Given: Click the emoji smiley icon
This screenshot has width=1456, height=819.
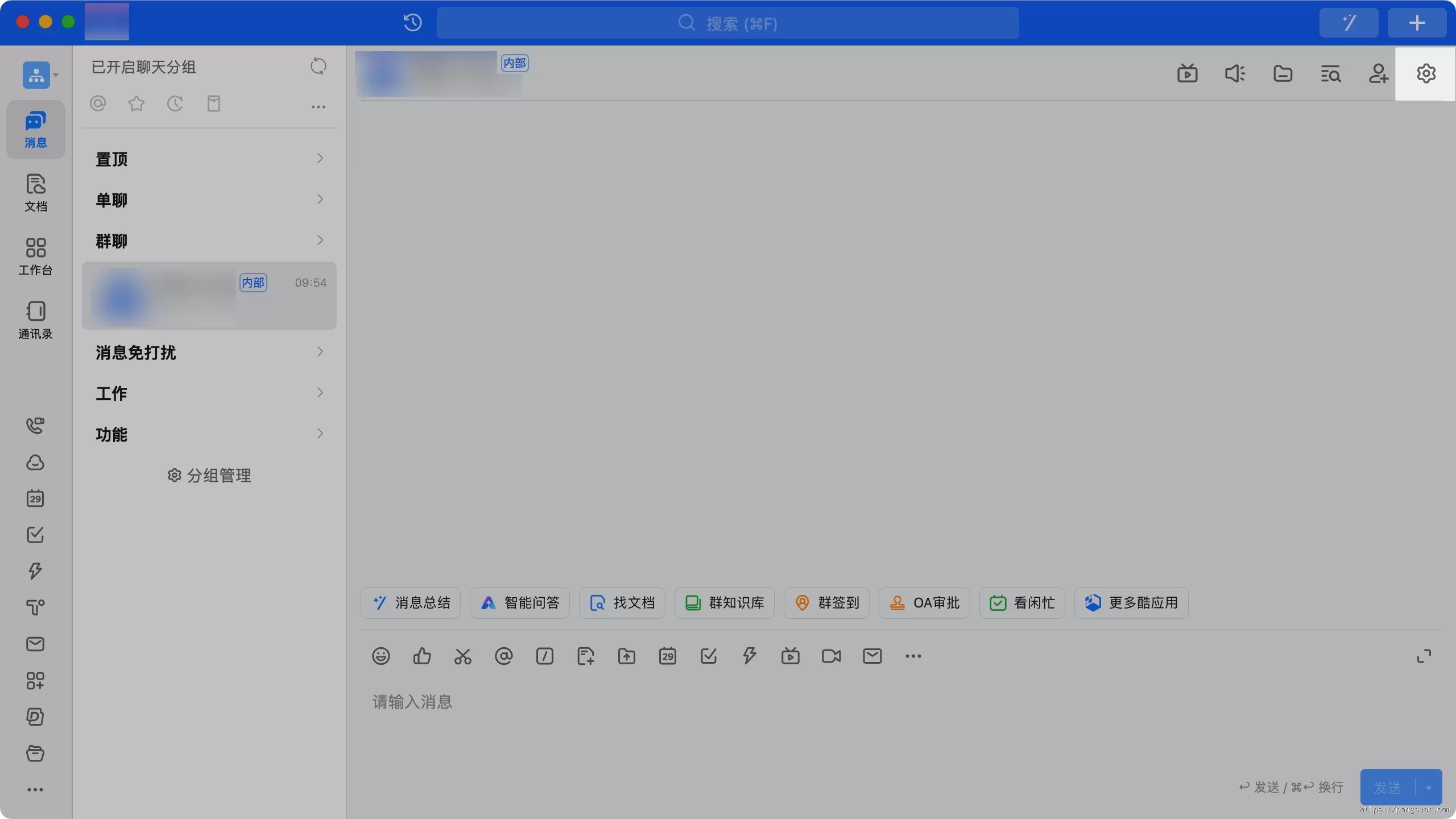Looking at the screenshot, I should pos(381,656).
